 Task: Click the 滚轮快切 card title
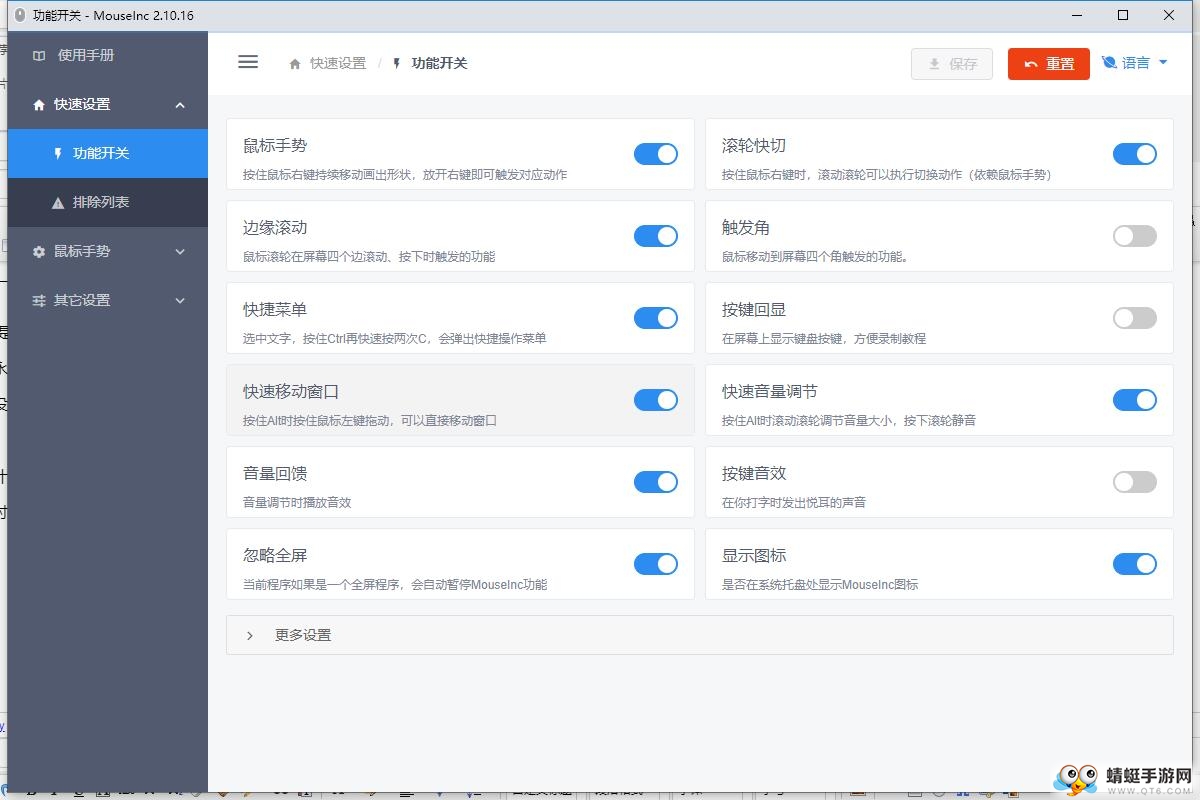[x=754, y=146]
